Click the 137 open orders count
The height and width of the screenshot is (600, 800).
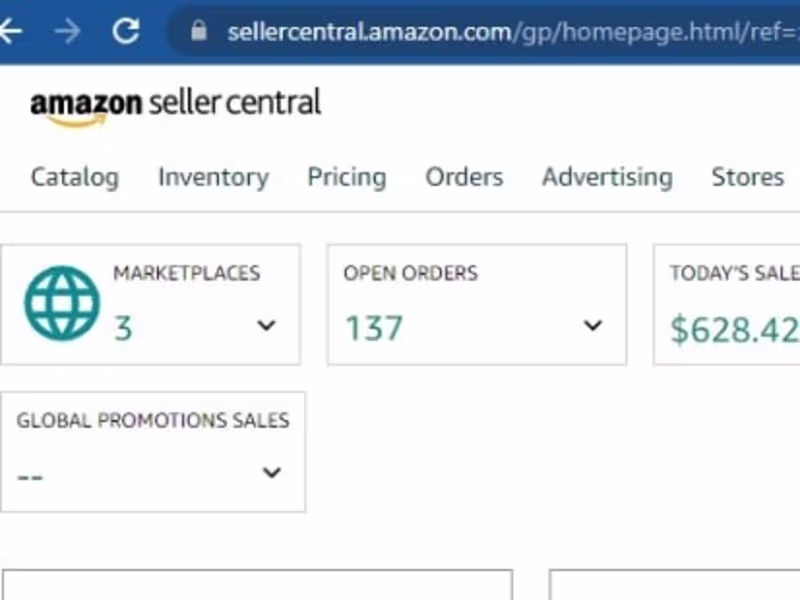(x=374, y=328)
